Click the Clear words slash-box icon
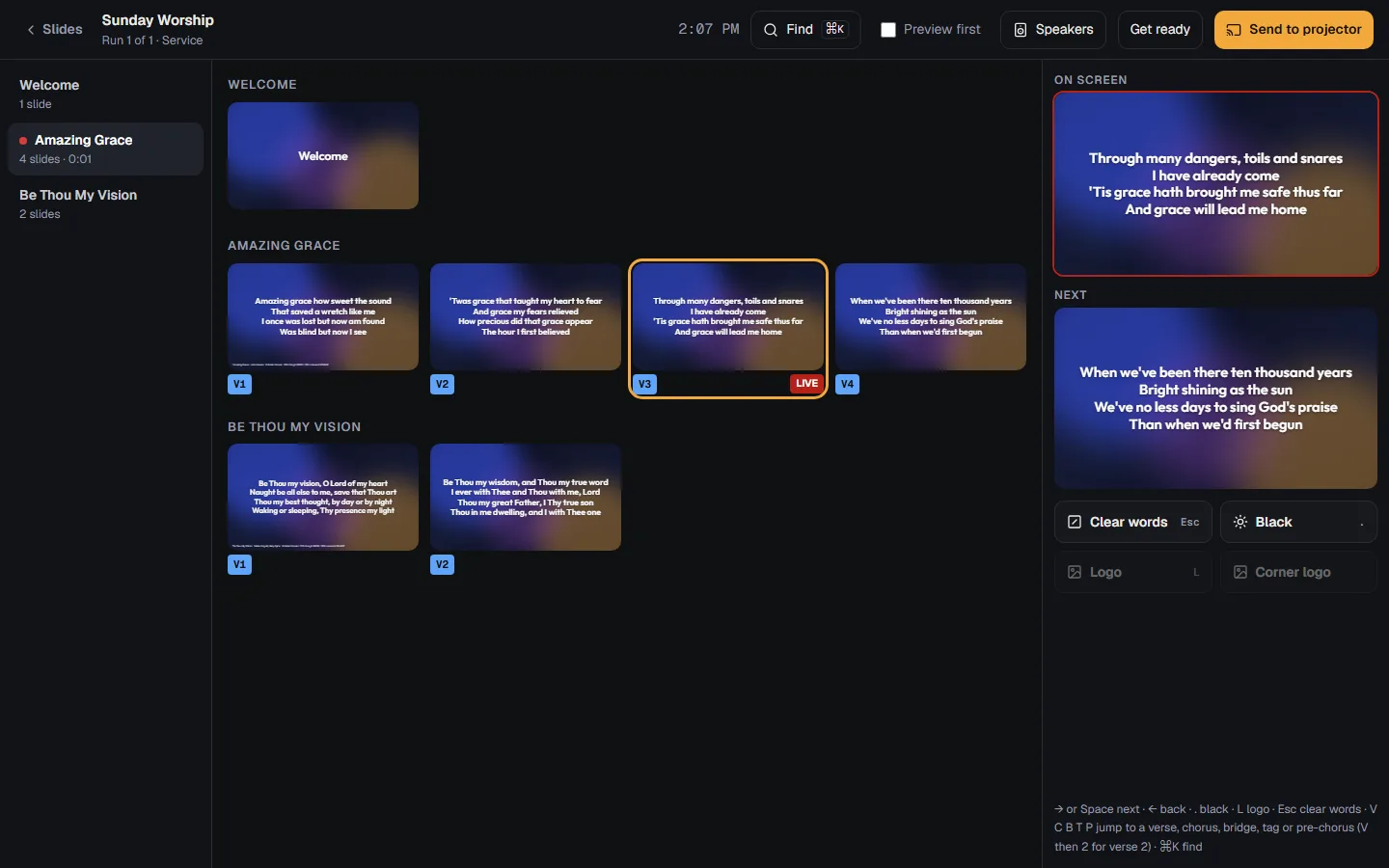 pyautogui.click(x=1075, y=522)
